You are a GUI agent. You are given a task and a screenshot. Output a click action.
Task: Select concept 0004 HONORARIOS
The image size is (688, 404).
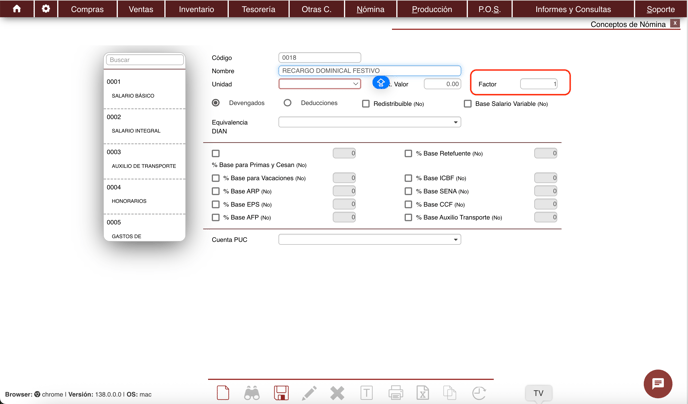[x=144, y=194]
